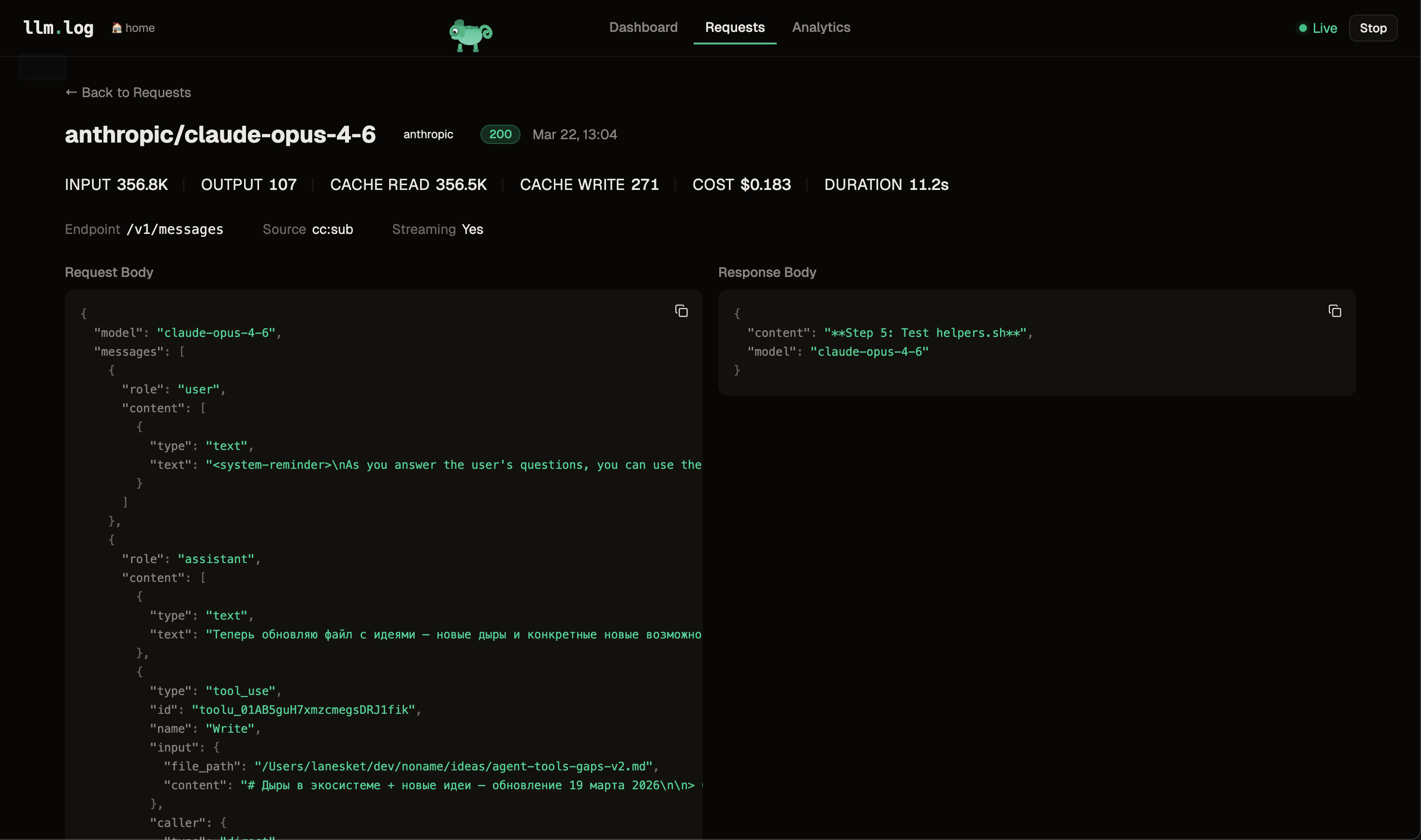
Task: Click the /v1/messages endpoint value
Action: (175, 229)
